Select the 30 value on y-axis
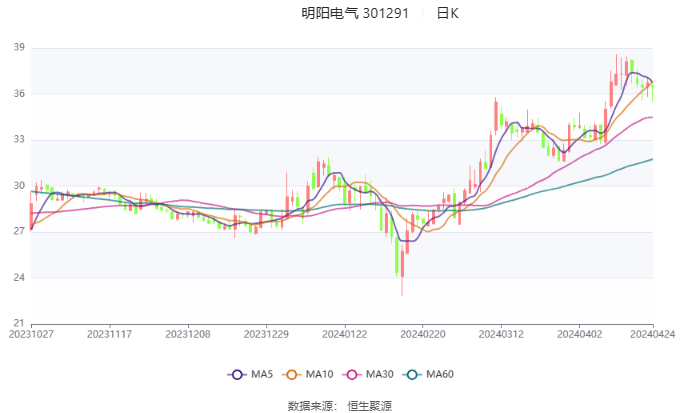Screen dimensions: 680x413 tap(19, 186)
